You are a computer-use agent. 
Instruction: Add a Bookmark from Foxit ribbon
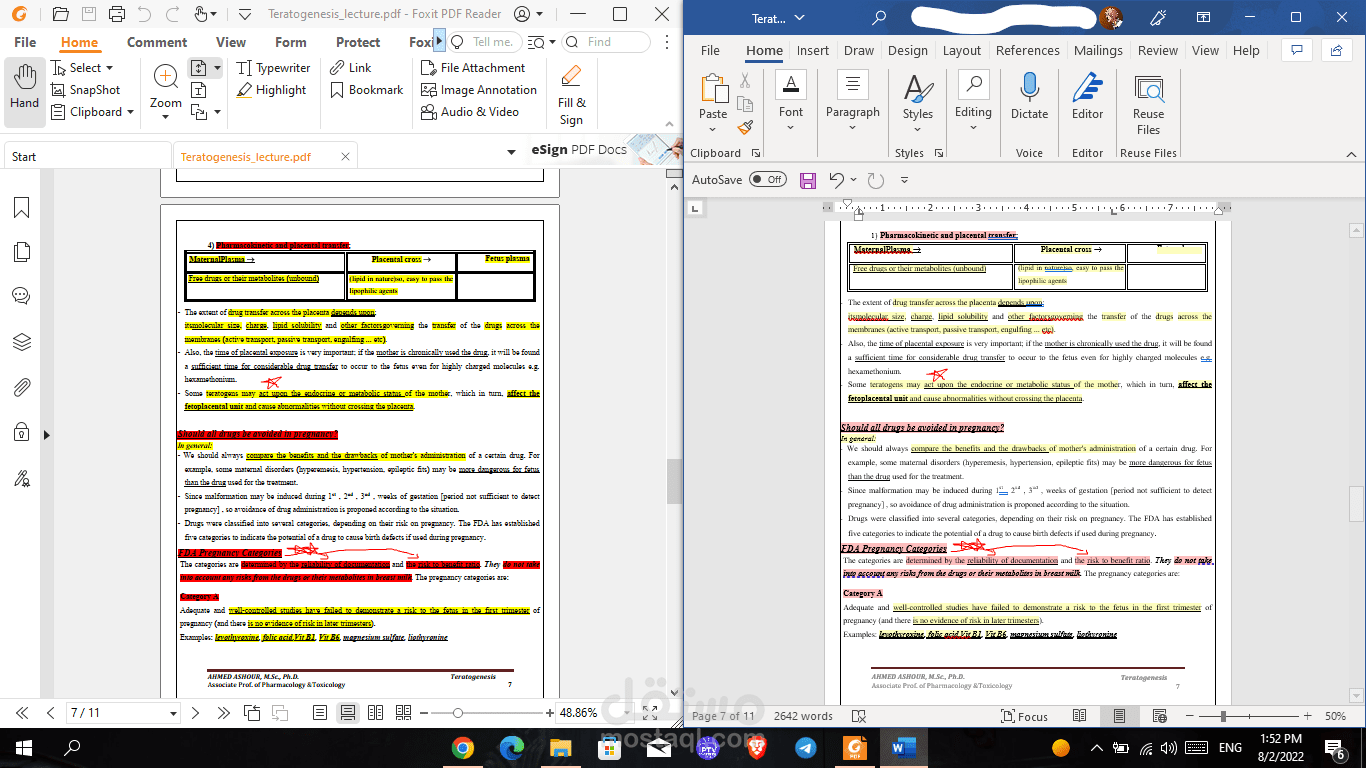coord(365,90)
